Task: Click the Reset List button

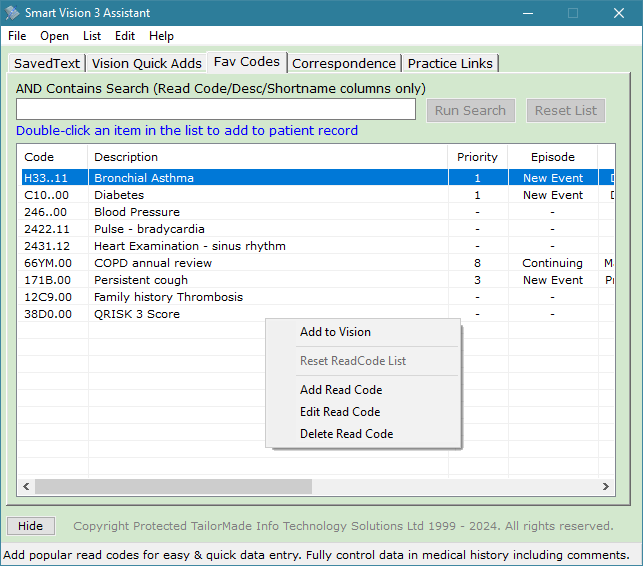Action: (565, 110)
